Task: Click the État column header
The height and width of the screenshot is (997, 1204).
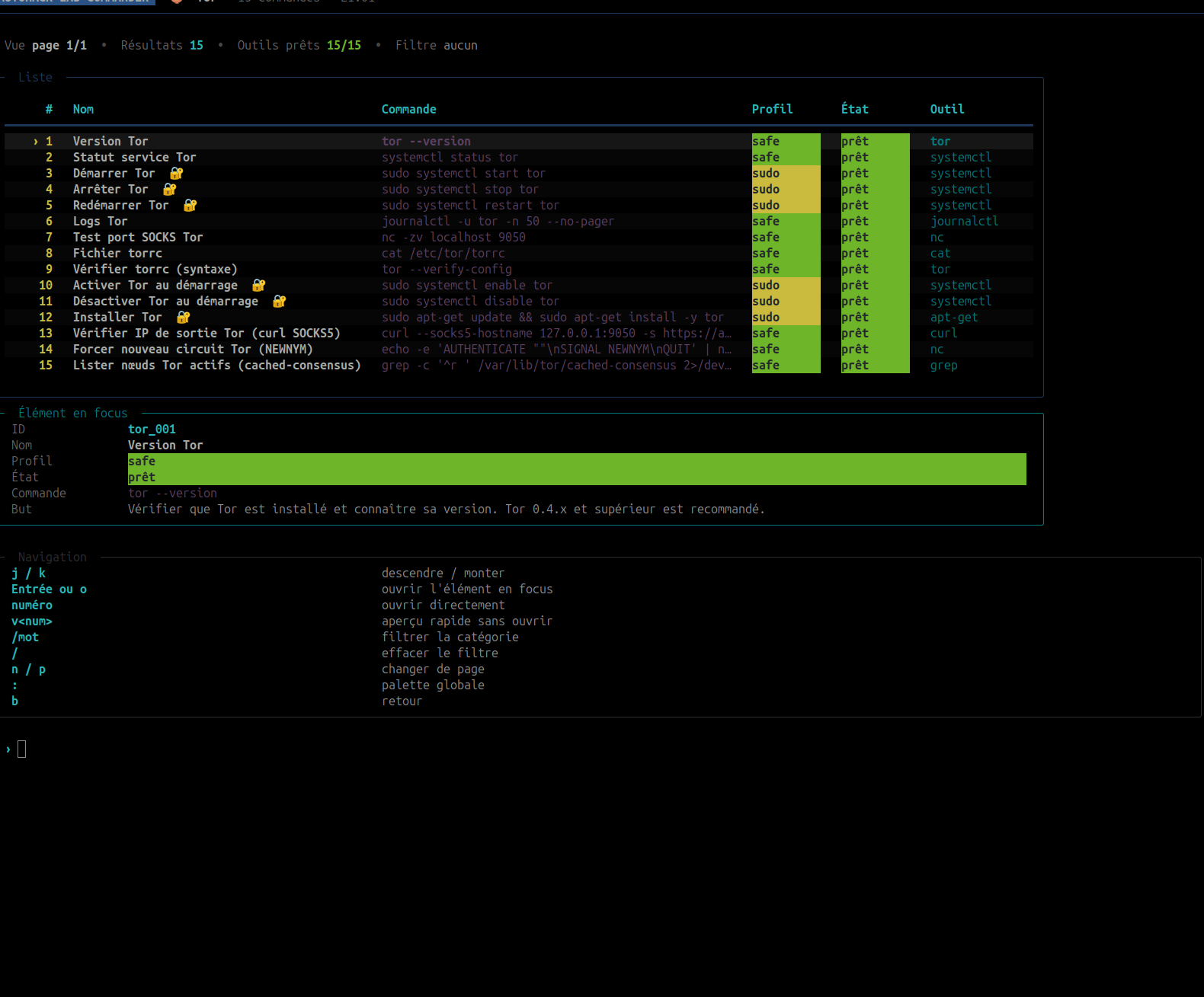Action: point(854,109)
